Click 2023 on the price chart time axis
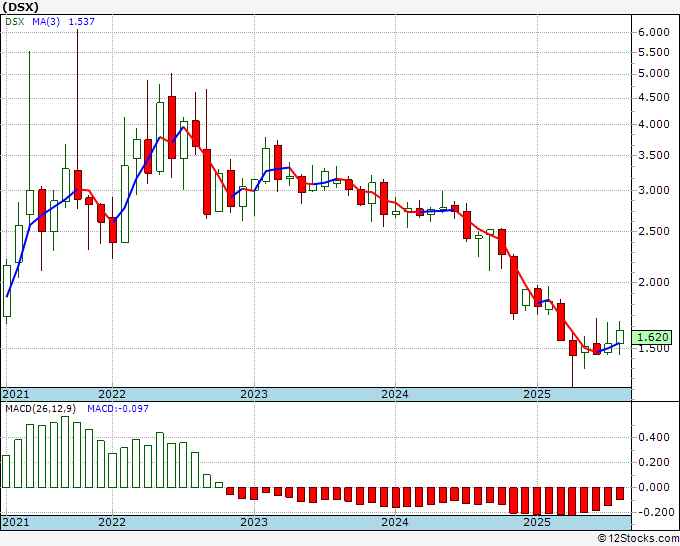 [x=254, y=394]
